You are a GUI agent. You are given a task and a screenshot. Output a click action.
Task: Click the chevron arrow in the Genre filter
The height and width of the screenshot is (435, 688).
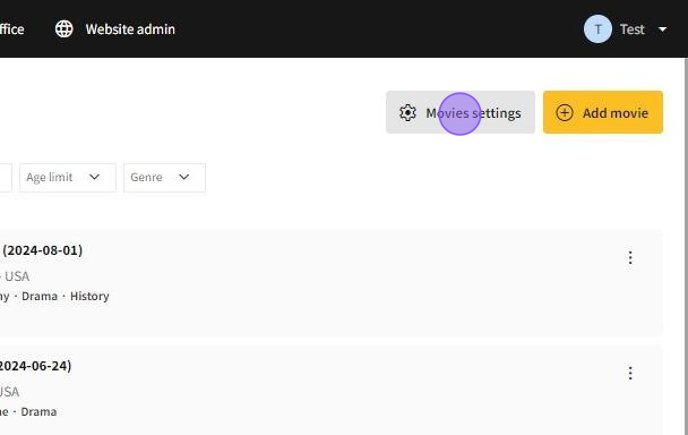click(184, 177)
